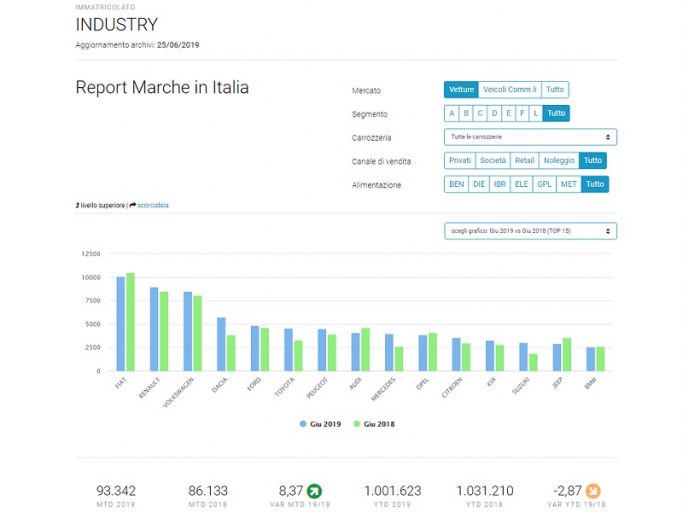683x512 pixels.
Task: Choose segment B
Action: pyautogui.click(x=466, y=113)
